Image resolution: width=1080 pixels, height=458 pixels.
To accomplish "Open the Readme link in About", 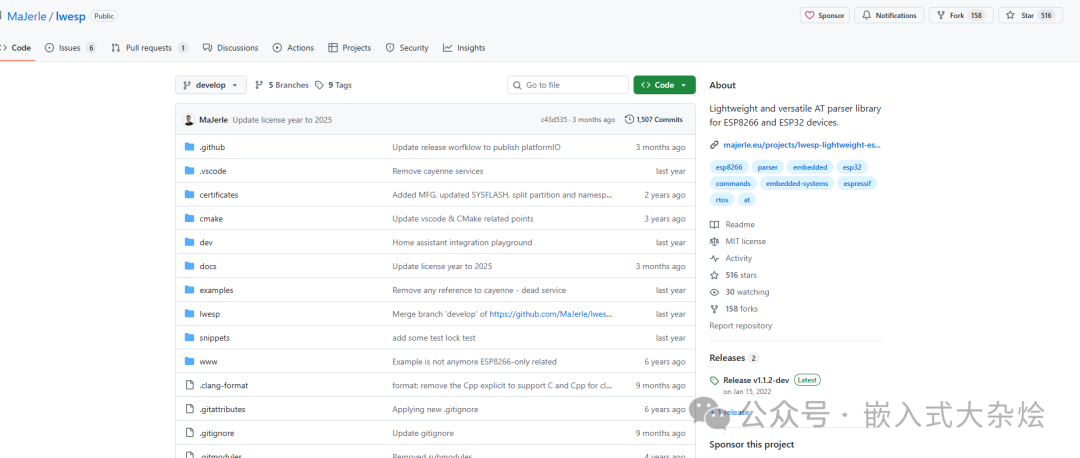I will click(732, 225).
